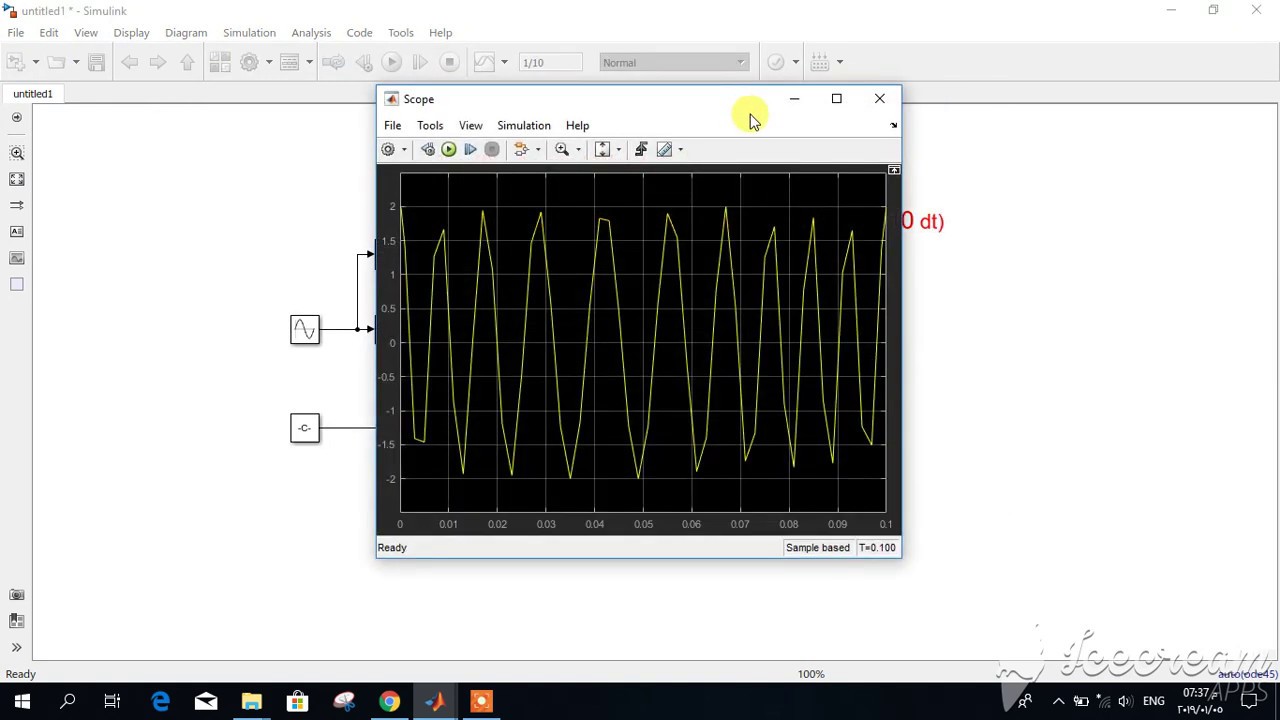This screenshot has height=720, width=1280.
Task: Click Image icon in left palette
Action: pyautogui.click(x=16, y=258)
